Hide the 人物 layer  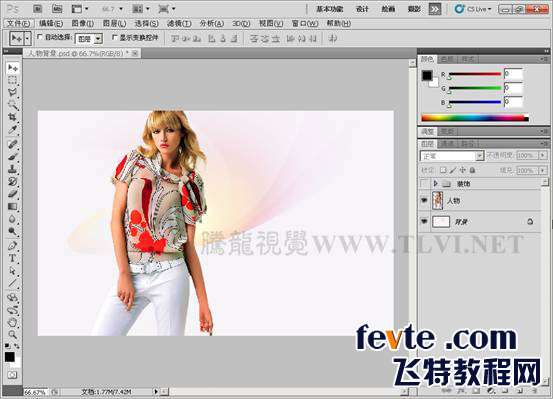pyautogui.click(x=424, y=200)
